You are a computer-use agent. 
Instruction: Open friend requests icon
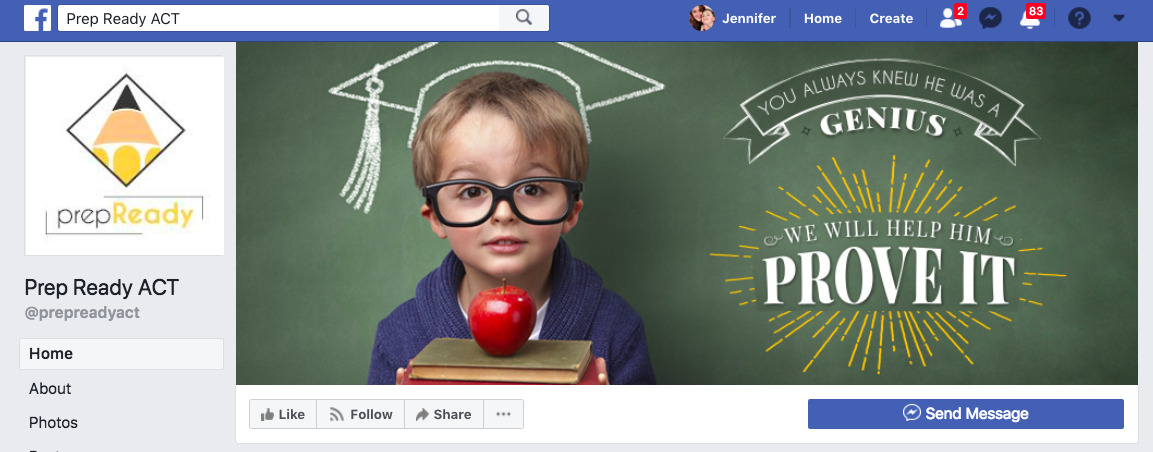tap(951, 18)
